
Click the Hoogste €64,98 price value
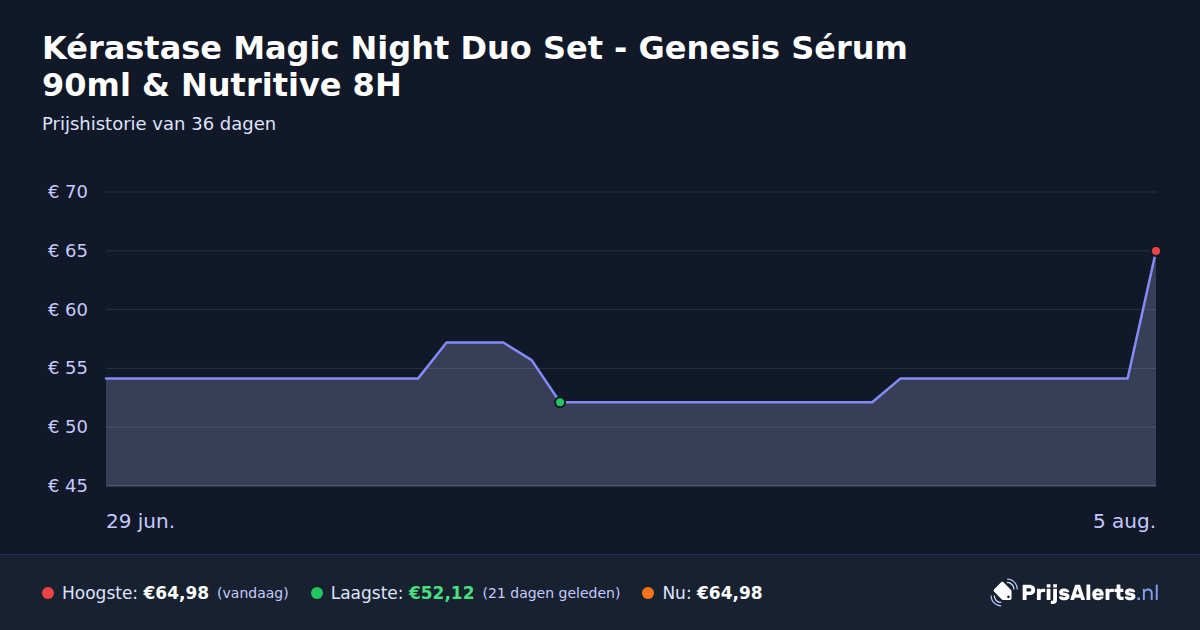tap(176, 593)
